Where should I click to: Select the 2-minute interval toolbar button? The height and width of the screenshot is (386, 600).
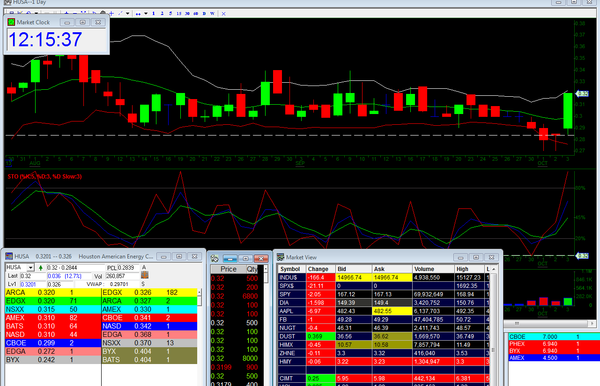click(x=162, y=13)
